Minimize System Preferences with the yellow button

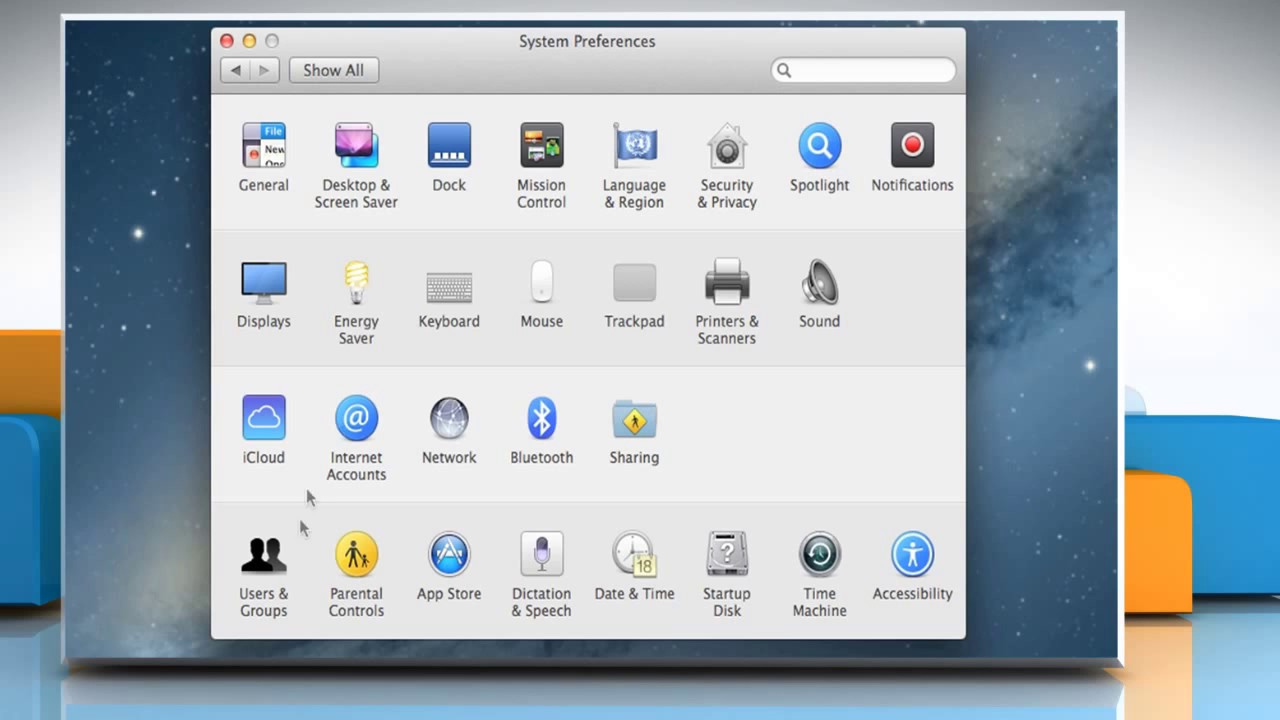click(x=249, y=41)
